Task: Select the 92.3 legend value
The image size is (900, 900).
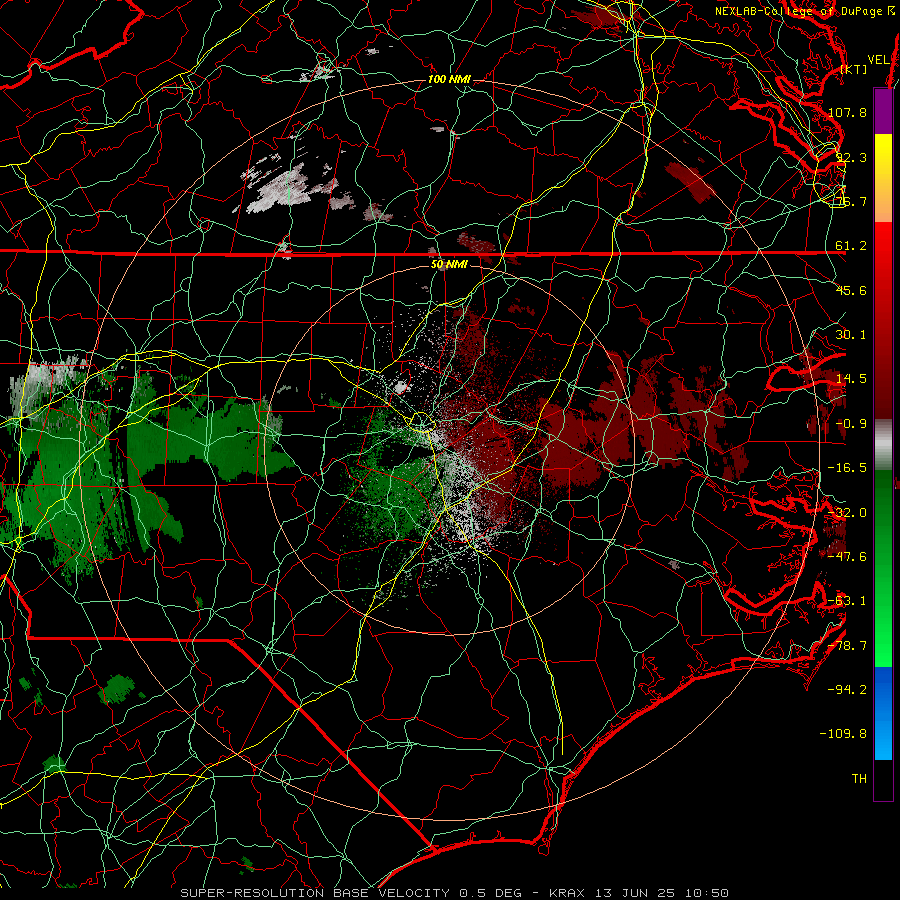Action: pyautogui.click(x=851, y=157)
